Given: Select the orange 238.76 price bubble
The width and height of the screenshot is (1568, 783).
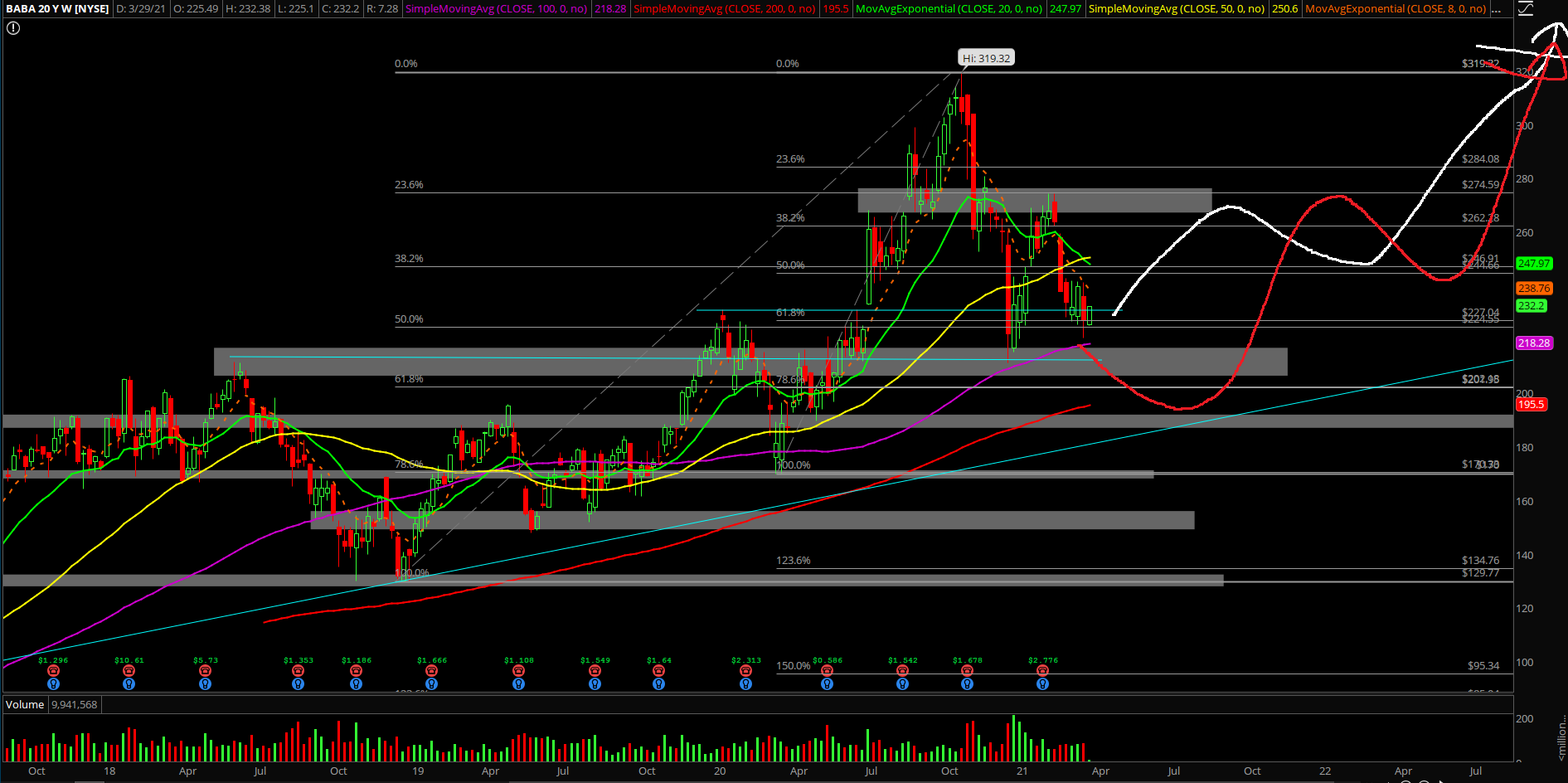Looking at the screenshot, I should [x=1534, y=289].
